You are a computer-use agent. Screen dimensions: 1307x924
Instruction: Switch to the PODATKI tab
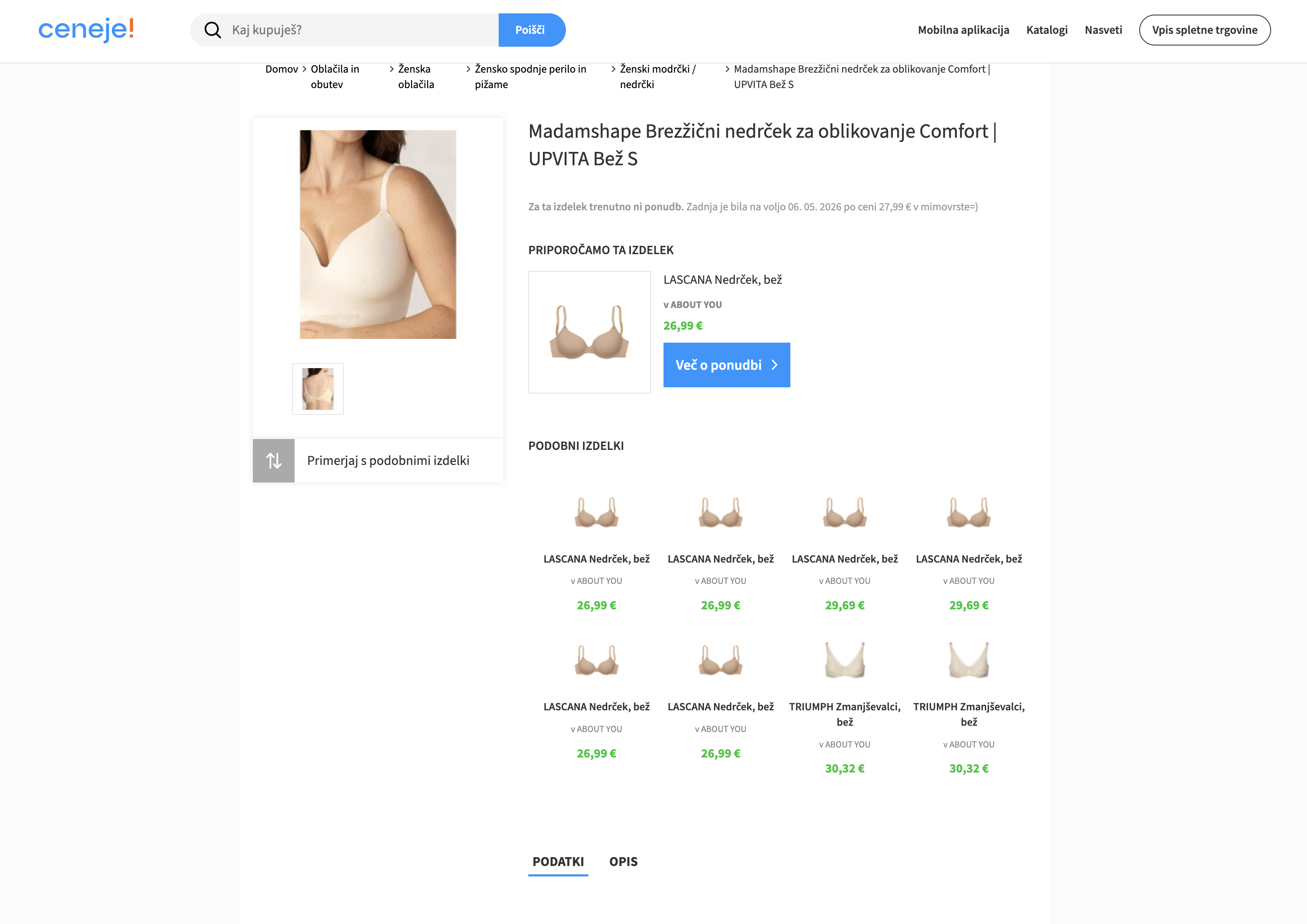point(558,861)
